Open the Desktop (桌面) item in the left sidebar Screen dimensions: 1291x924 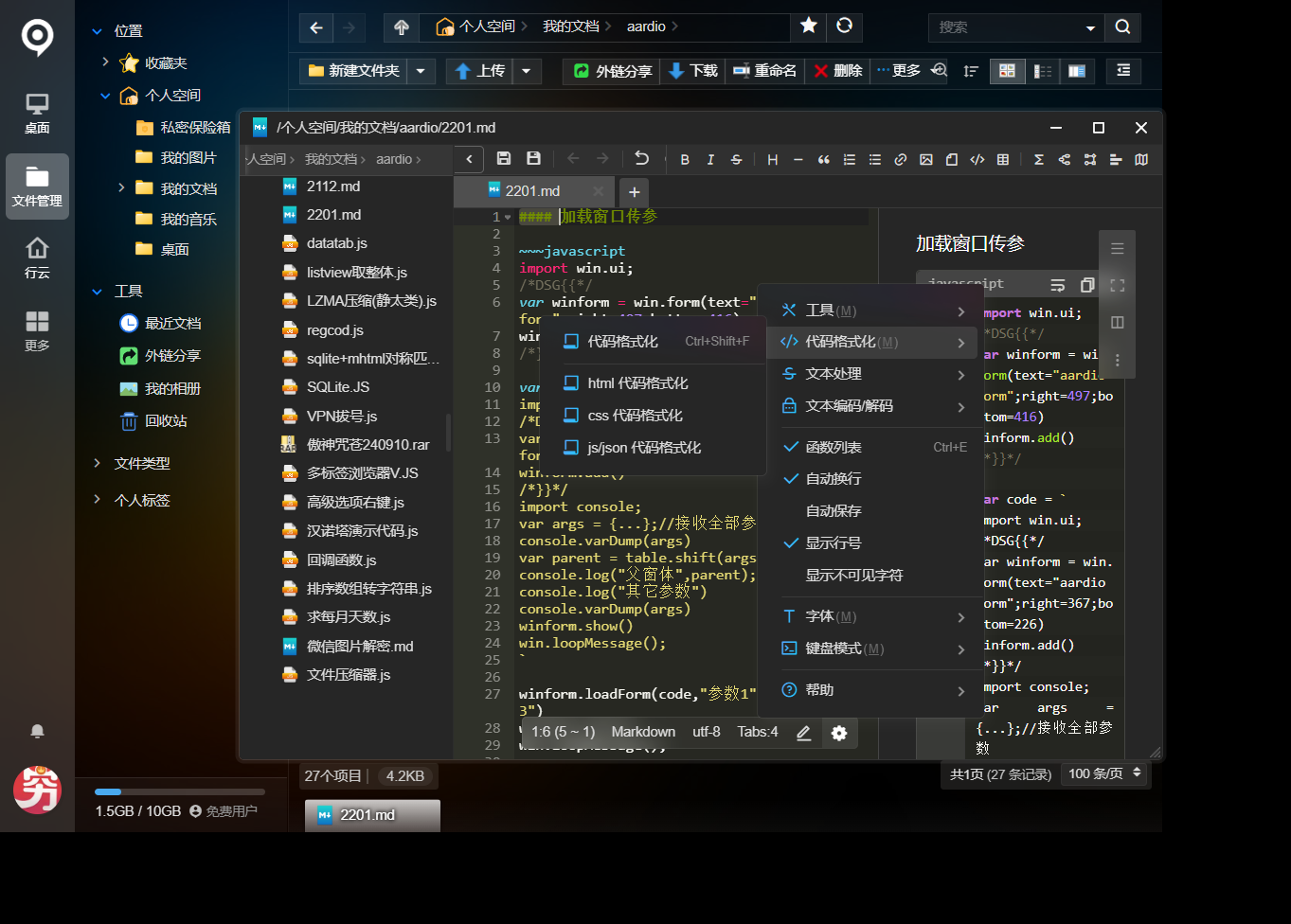(x=37, y=113)
